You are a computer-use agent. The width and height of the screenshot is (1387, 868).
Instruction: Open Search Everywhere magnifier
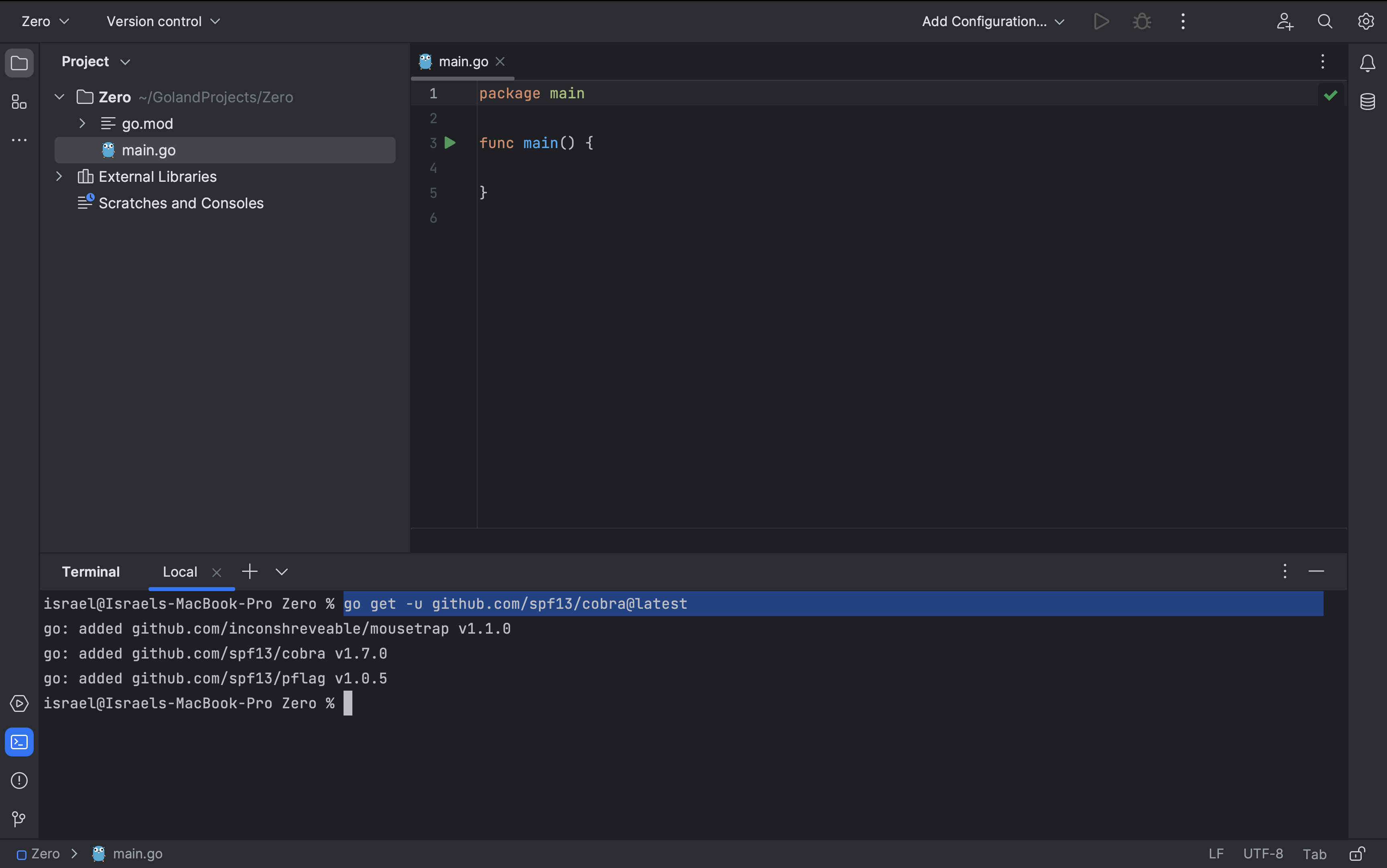1325,21
